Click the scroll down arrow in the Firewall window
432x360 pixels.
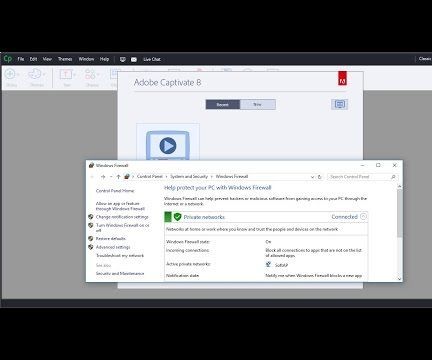coord(400,279)
